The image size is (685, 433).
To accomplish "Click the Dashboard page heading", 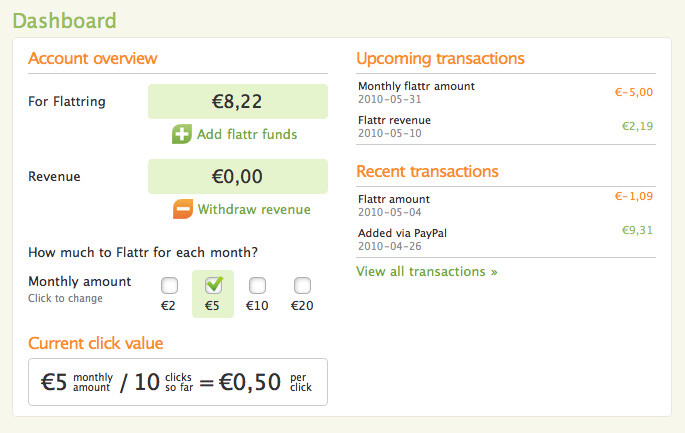I will click(x=64, y=21).
